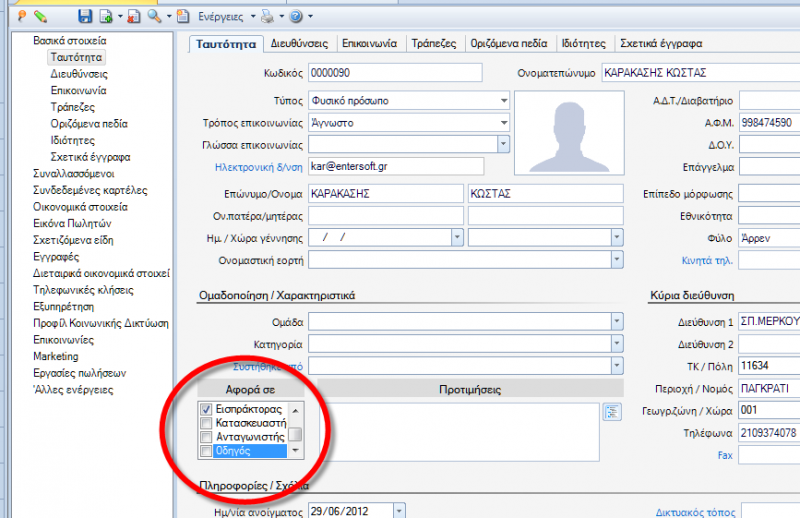Select Συναλλασσόμενοι in sidebar tree
The height and width of the screenshot is (518, 800).
point(73,174)
